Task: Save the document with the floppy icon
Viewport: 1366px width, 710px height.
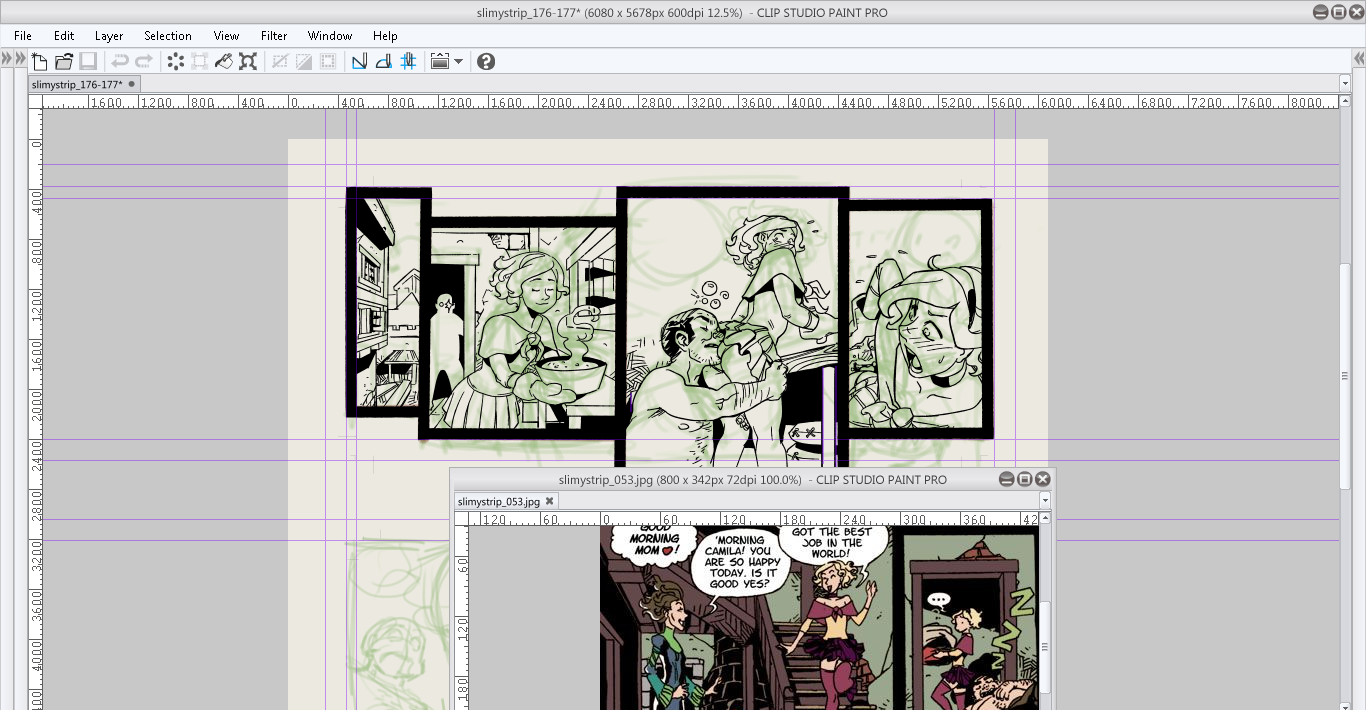Action: click(x=88, y=61)
